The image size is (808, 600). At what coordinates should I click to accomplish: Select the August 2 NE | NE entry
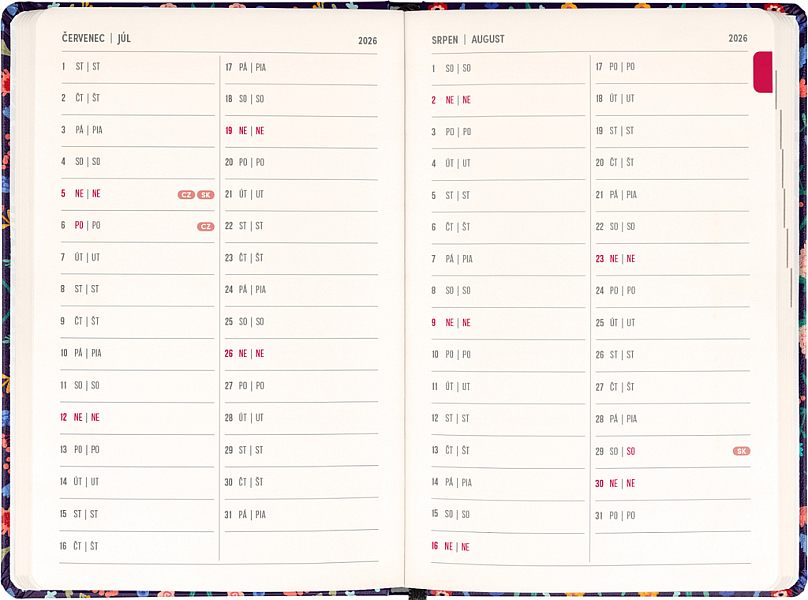pyautogui.click(x=451, y=100)
